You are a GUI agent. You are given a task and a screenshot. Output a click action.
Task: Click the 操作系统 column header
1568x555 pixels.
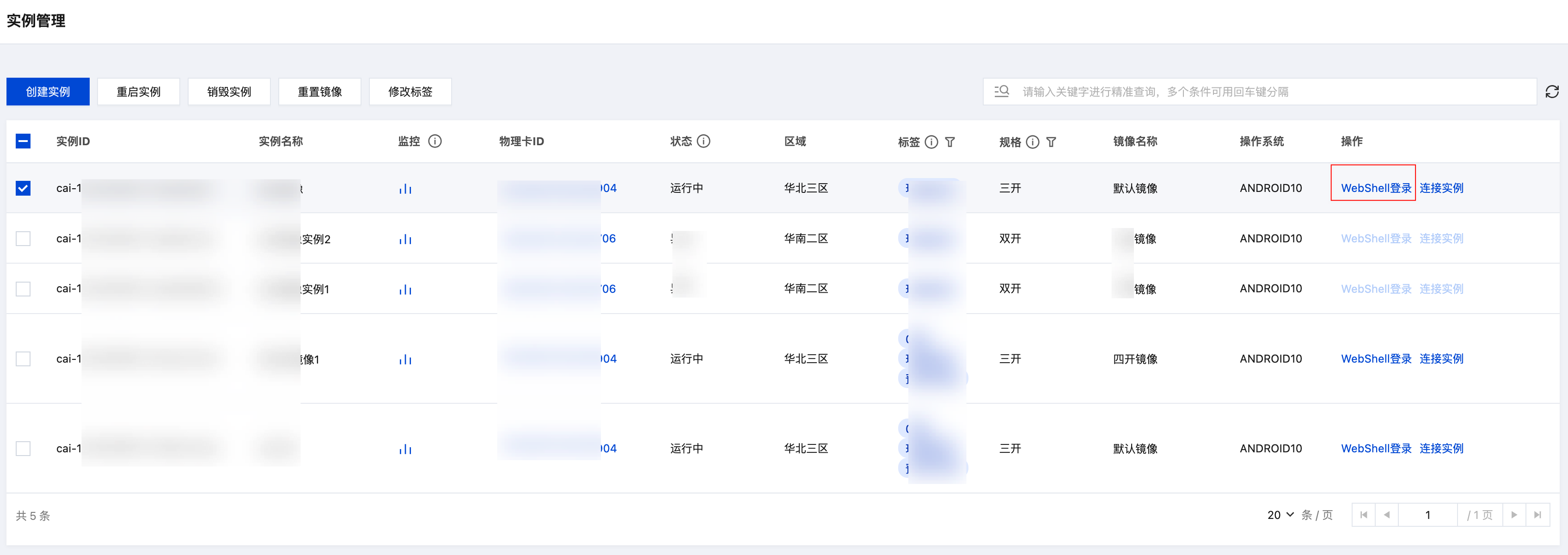1262,142
